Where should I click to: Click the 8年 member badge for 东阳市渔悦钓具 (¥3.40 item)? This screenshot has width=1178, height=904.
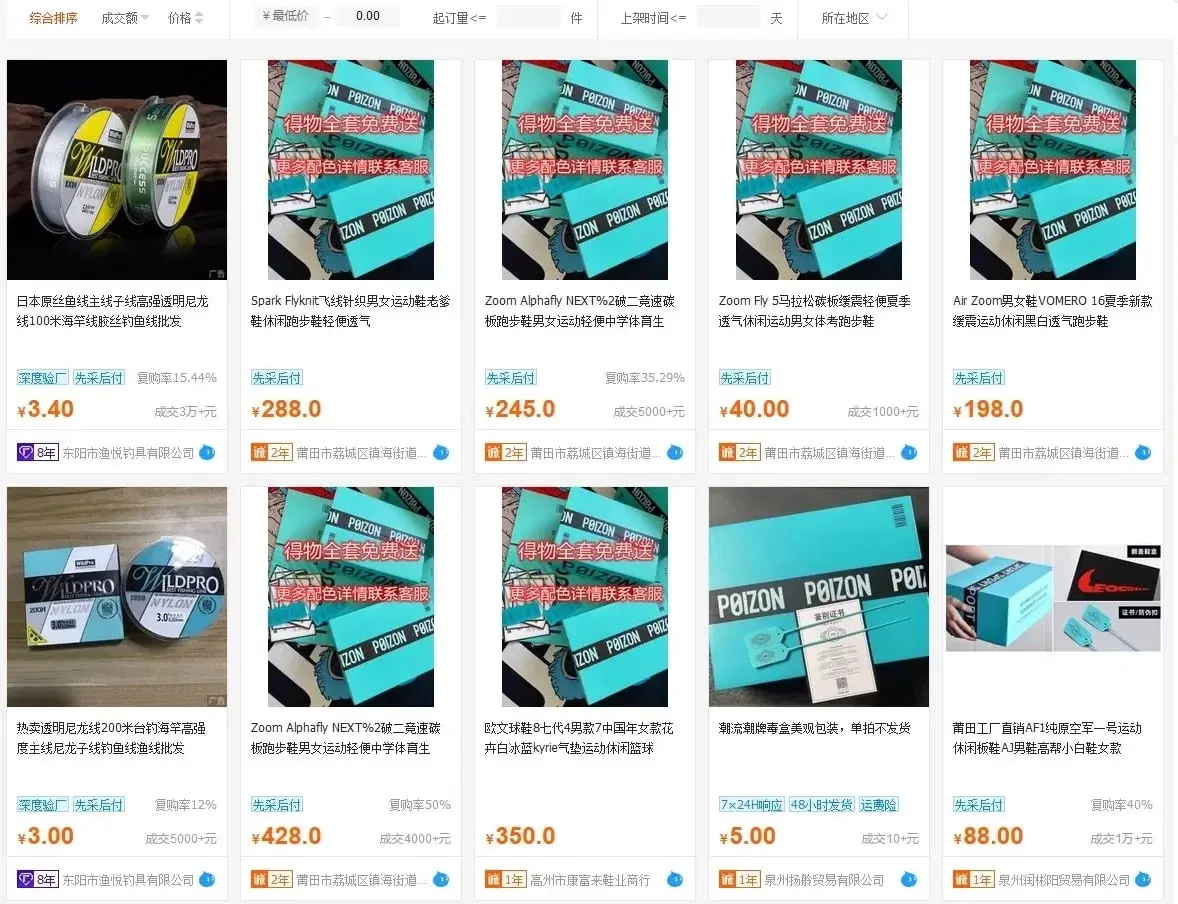tap(38, 452)
